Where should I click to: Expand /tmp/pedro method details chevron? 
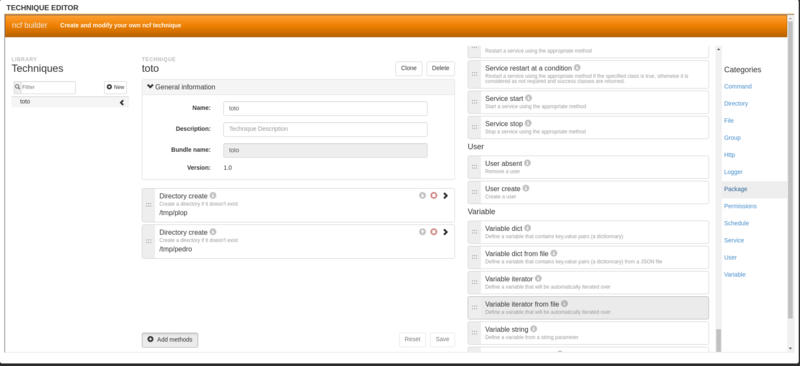[x=445, y=232]
